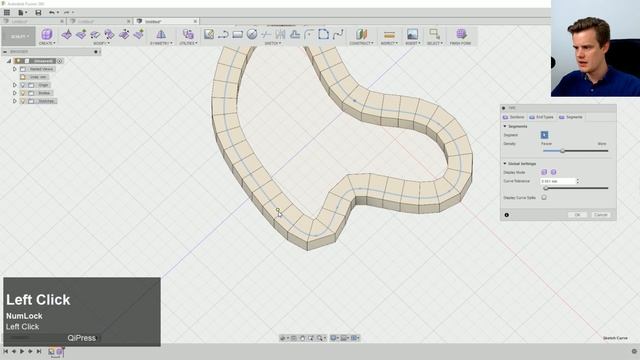Expand the Named Views folder
The width and height of the screenshot is (640, 360).
click(15, 69)
